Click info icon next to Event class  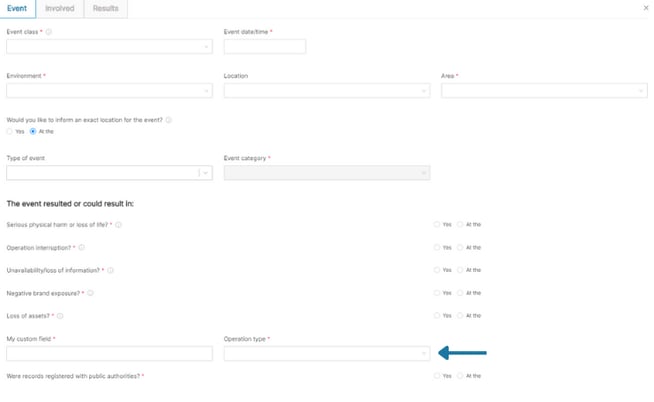click(49, 32)
